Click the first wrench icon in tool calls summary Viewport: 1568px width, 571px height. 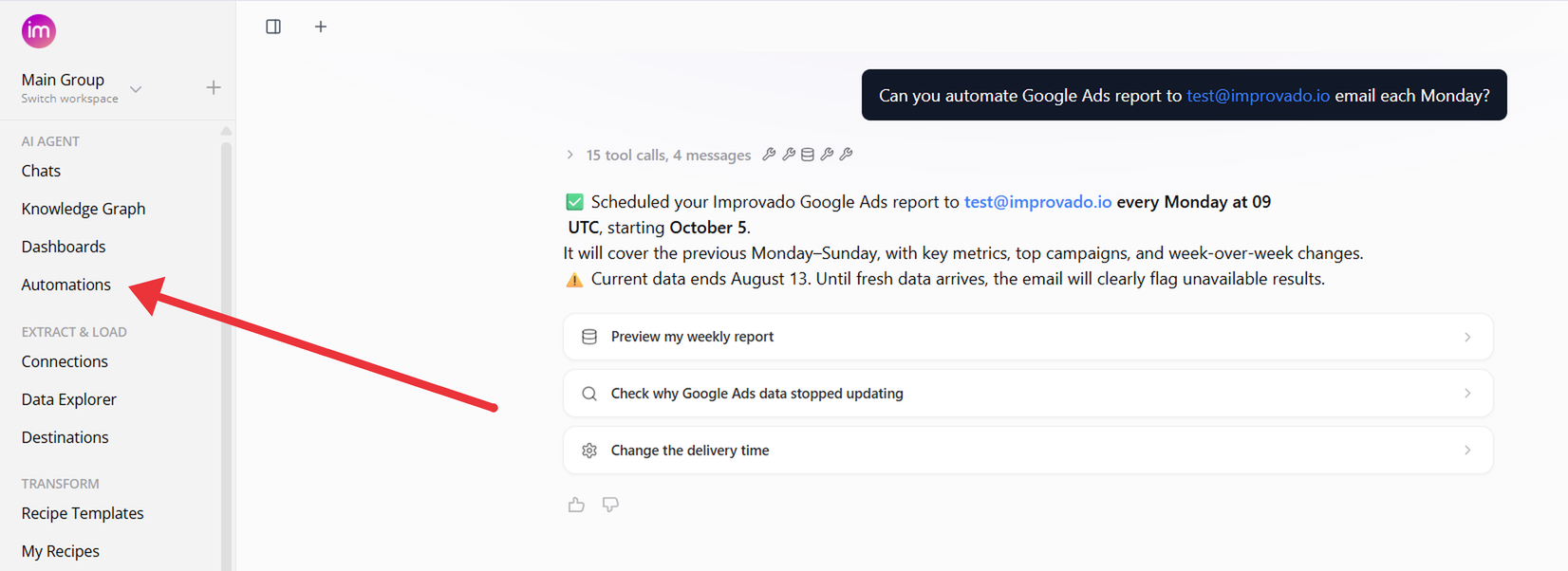pos(769,155)
